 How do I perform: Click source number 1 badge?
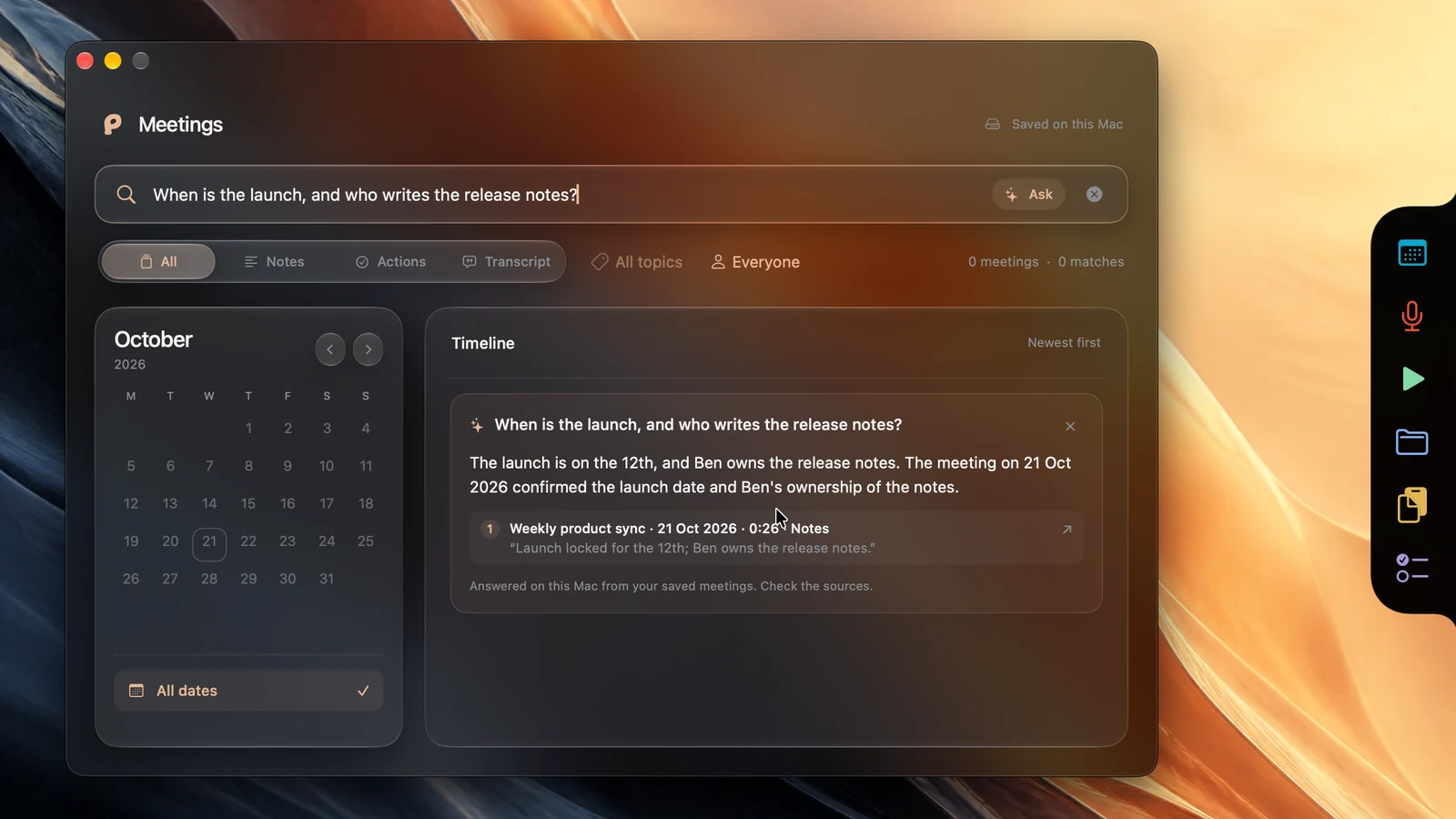click(490, 529)
